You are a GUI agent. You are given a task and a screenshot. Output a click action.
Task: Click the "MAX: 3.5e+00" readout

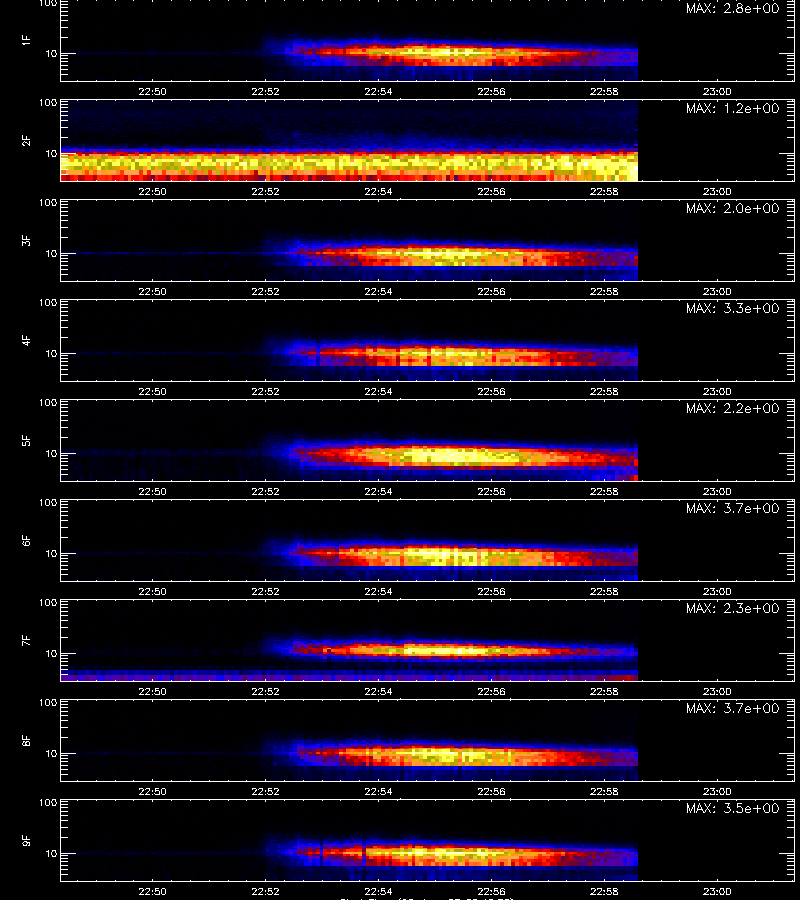click(732, 808)
